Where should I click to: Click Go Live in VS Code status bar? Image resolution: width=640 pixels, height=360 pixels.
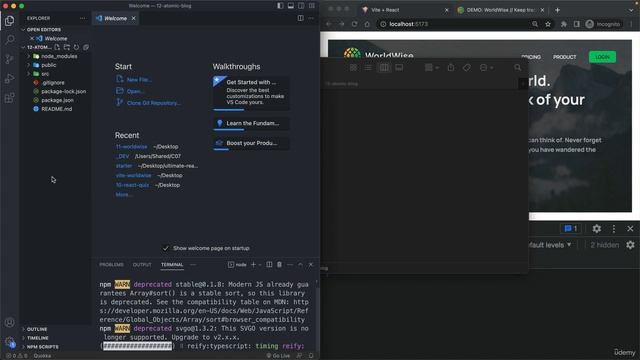point(278,356)
